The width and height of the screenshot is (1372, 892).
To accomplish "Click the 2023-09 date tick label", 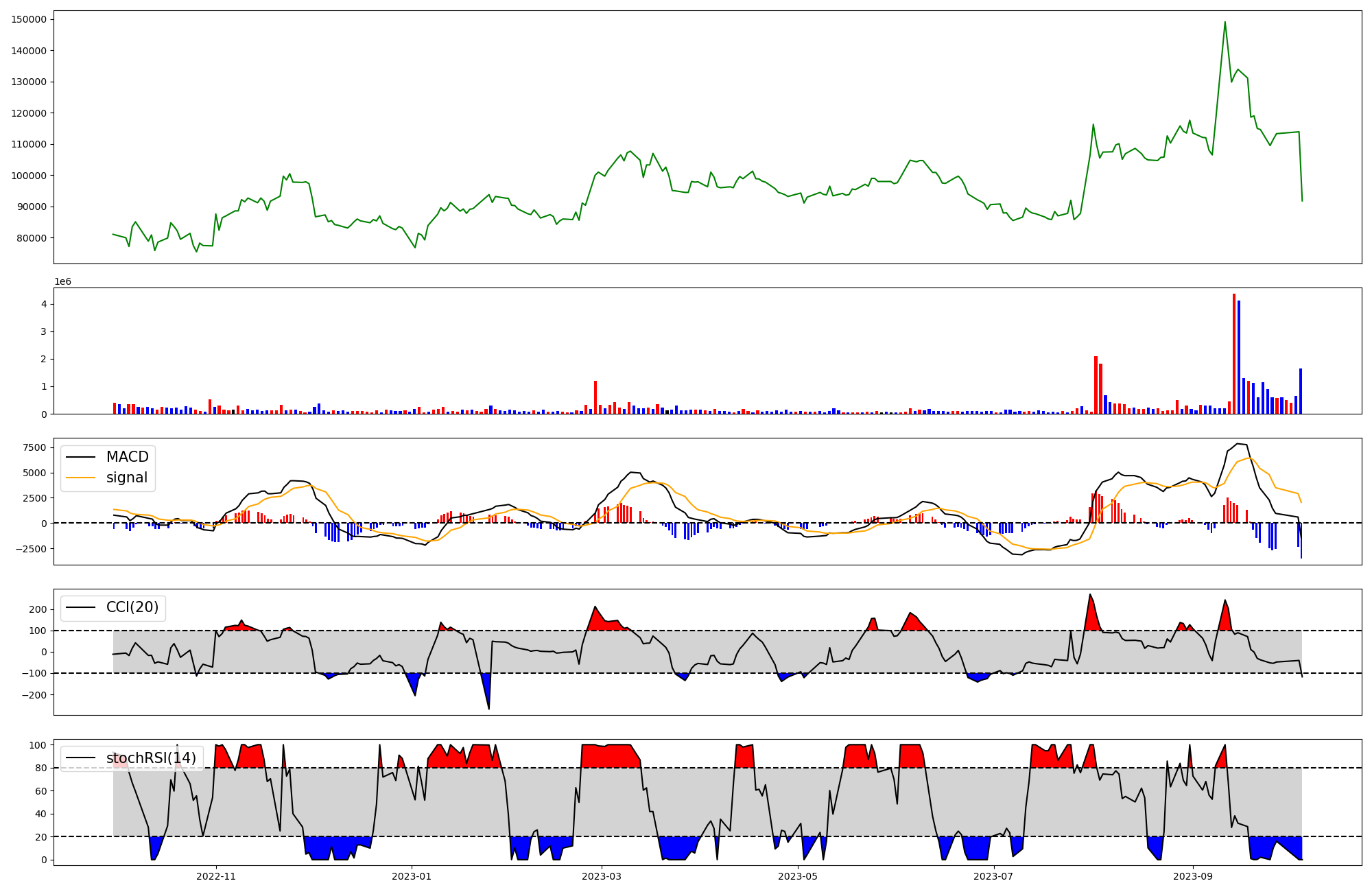I will [1193, 876].
